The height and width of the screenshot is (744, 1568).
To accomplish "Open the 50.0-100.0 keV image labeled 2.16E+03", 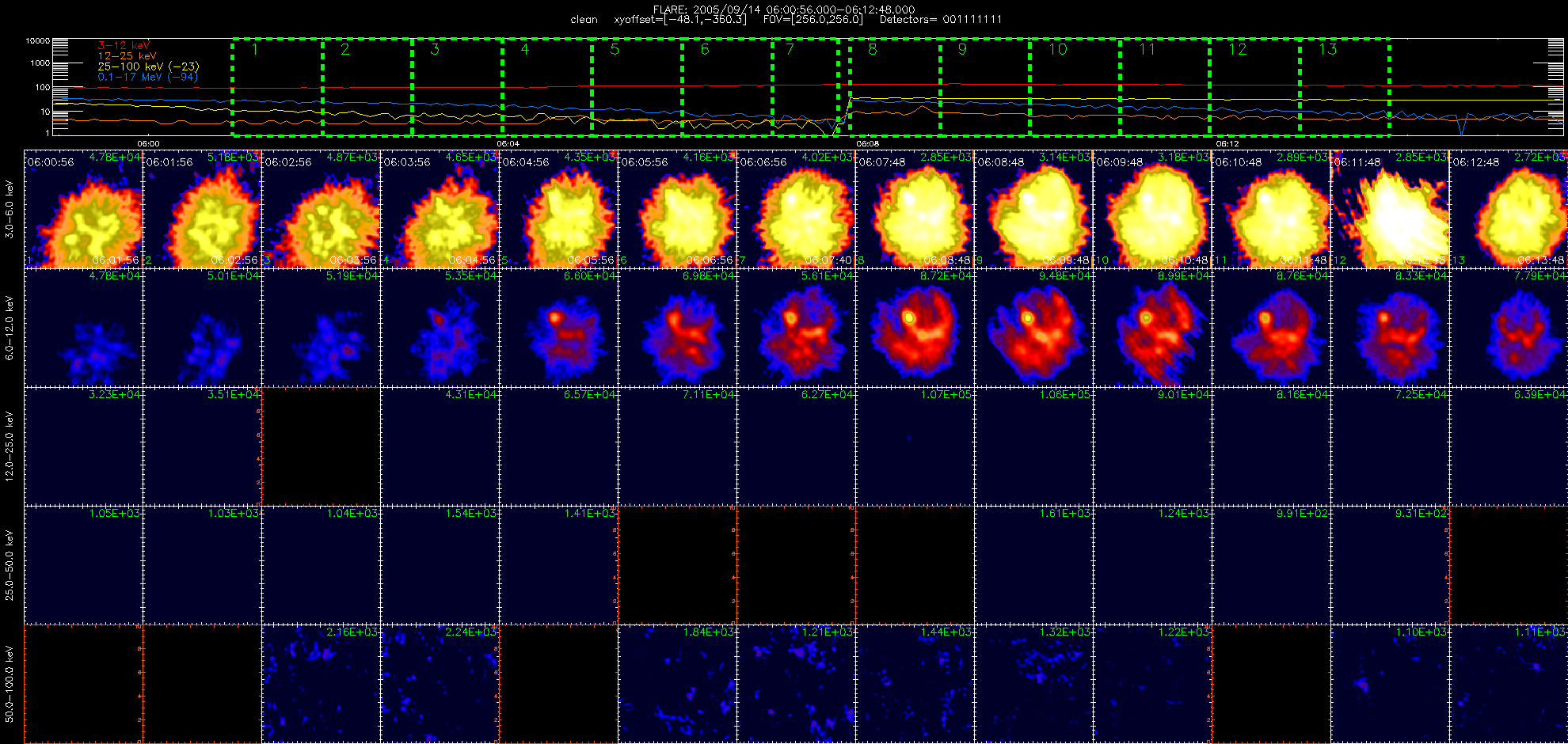I will pos(322,684).
